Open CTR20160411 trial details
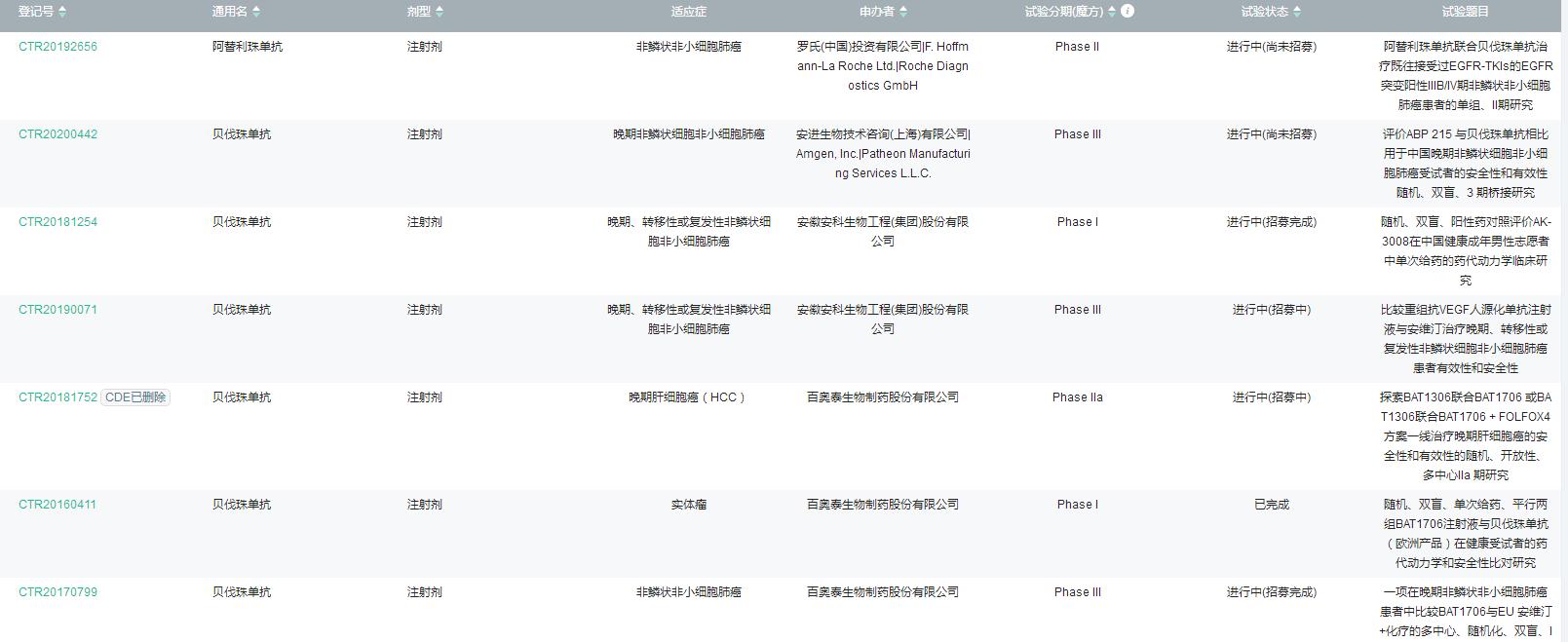 58,505
